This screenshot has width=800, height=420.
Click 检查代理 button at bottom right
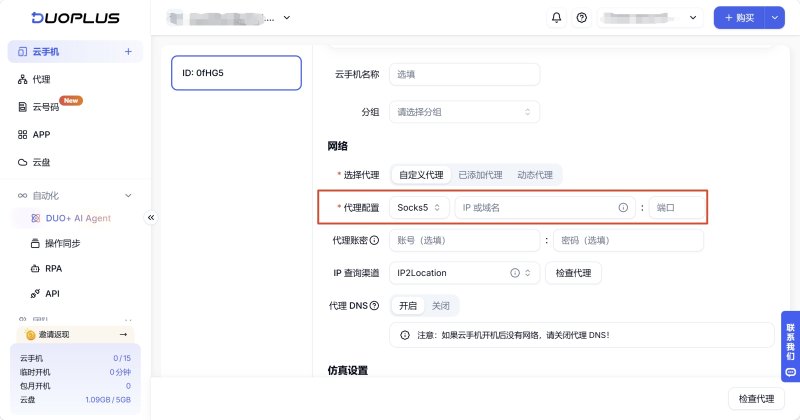756,399
